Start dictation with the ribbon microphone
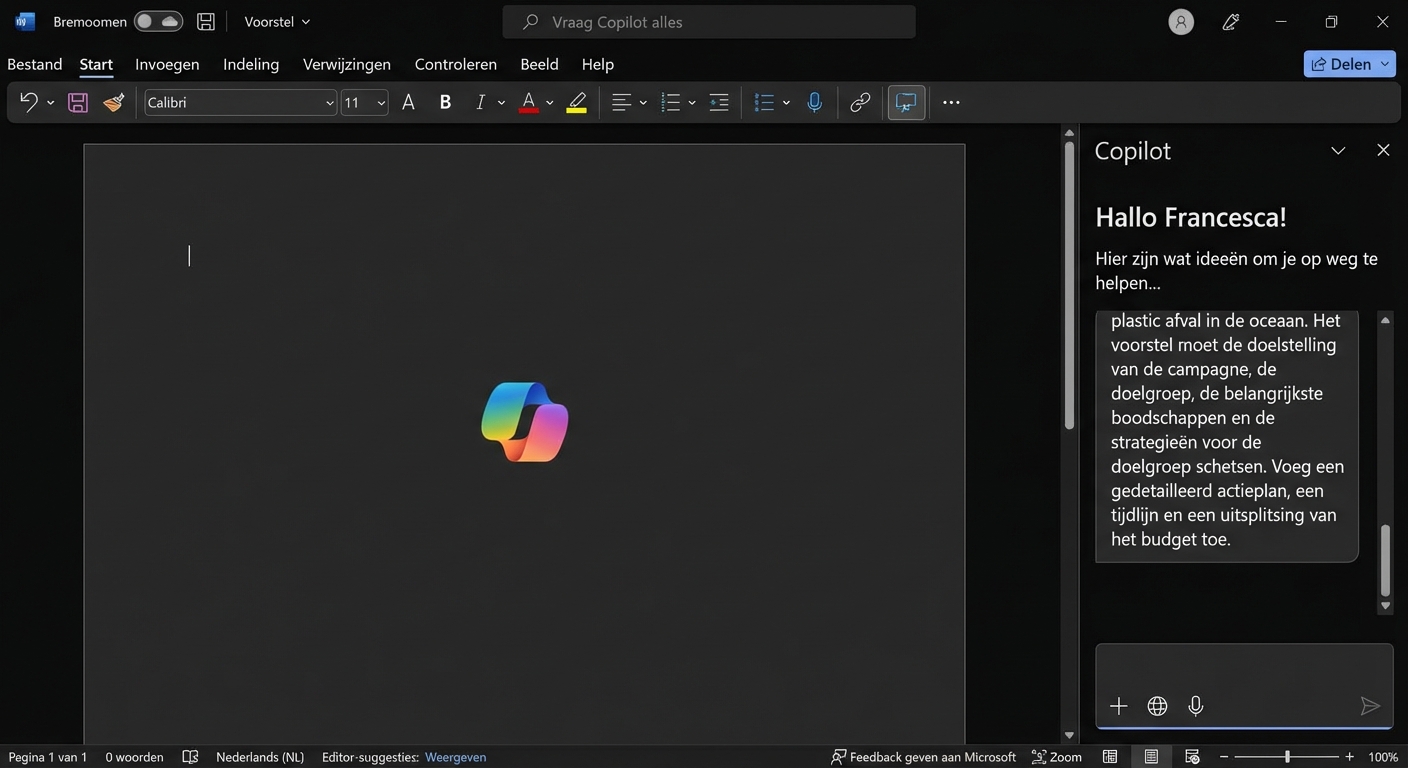 814,102
